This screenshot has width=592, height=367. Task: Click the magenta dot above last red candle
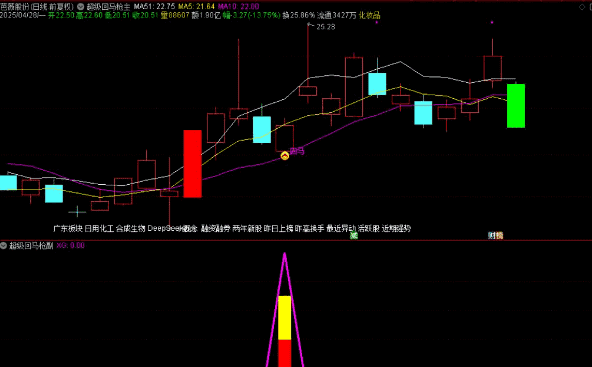[x=492, y=22]
